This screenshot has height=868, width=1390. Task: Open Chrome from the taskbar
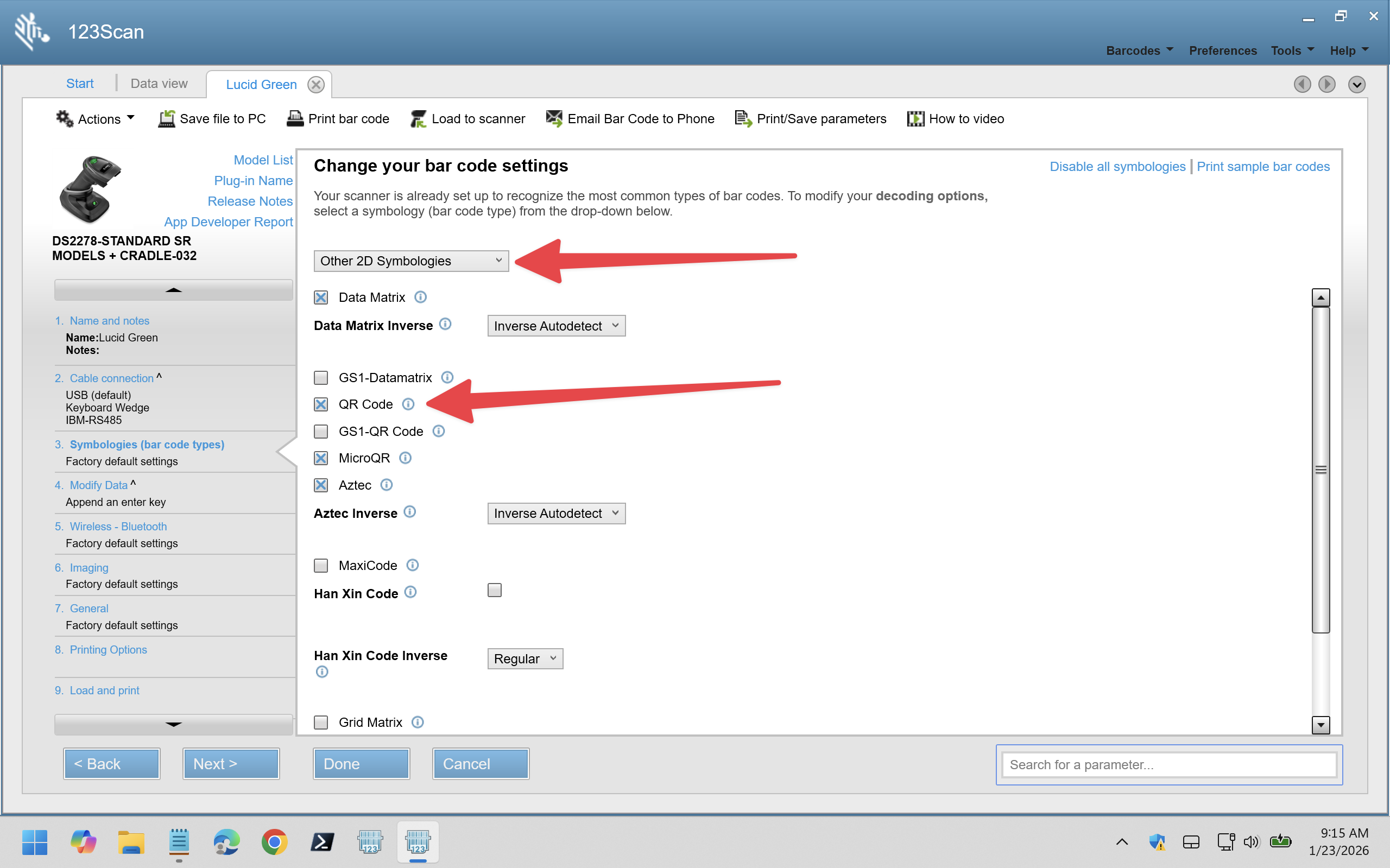click(x=274, y=842)
